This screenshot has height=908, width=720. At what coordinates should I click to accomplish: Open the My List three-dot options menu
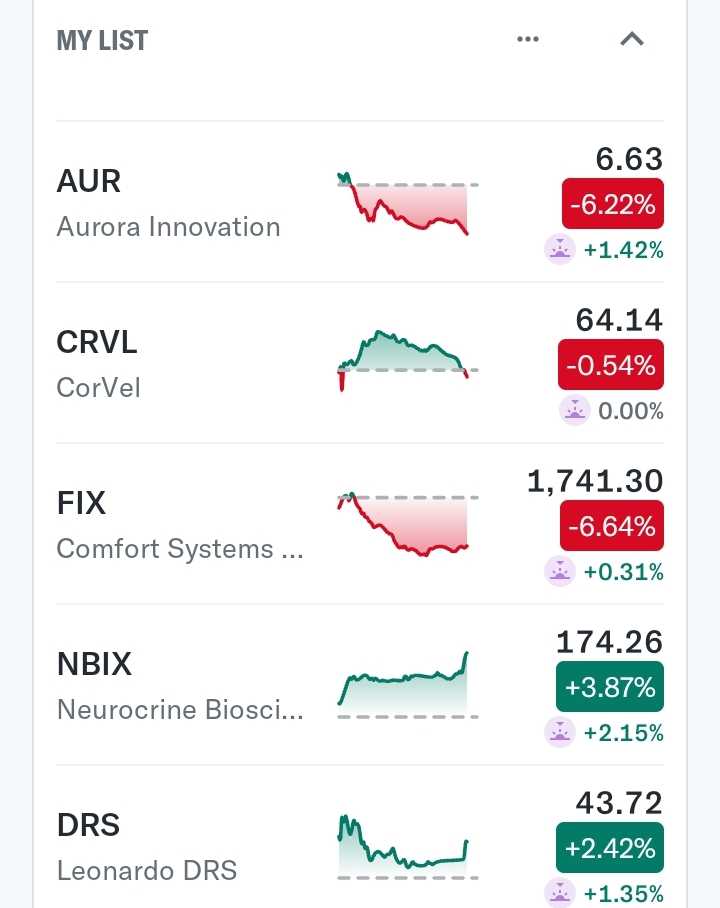(x=528, y=39)
